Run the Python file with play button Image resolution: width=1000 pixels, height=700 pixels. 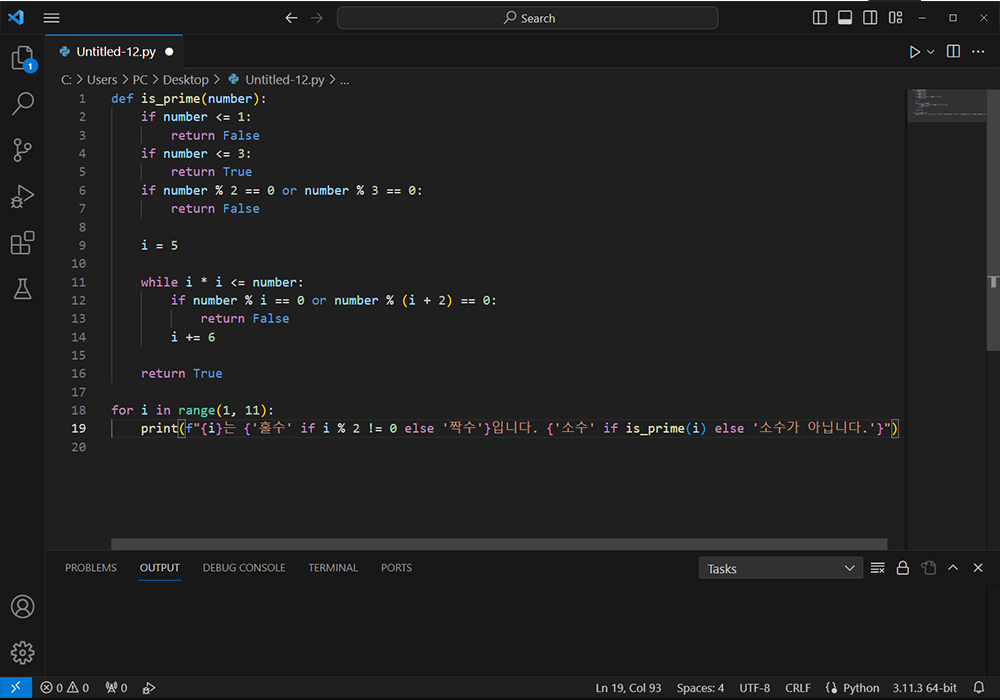coord(915,52)
